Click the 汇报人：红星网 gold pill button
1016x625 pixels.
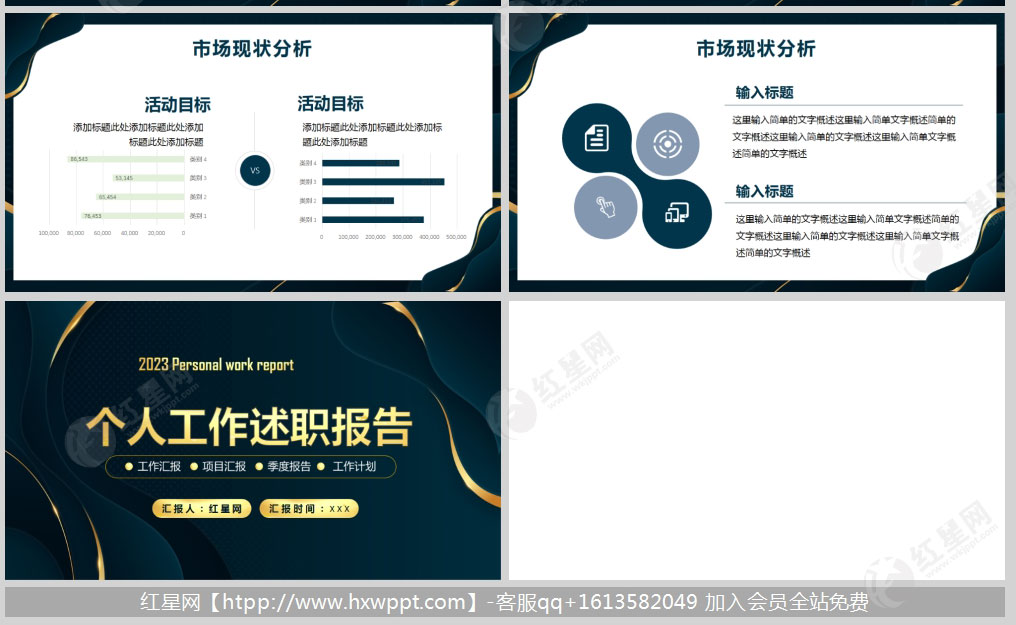click(202, 508)
